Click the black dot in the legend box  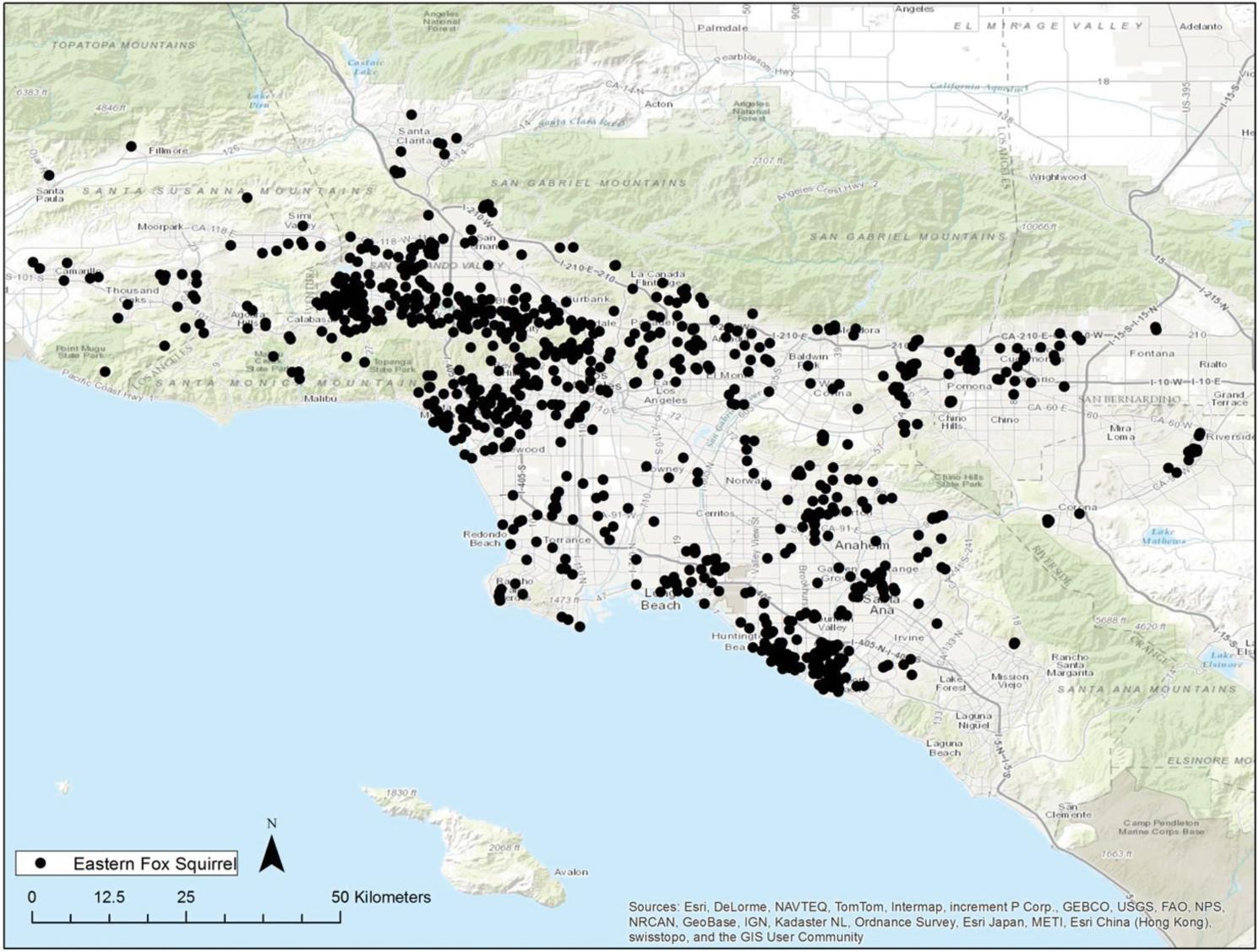point(40,864)
